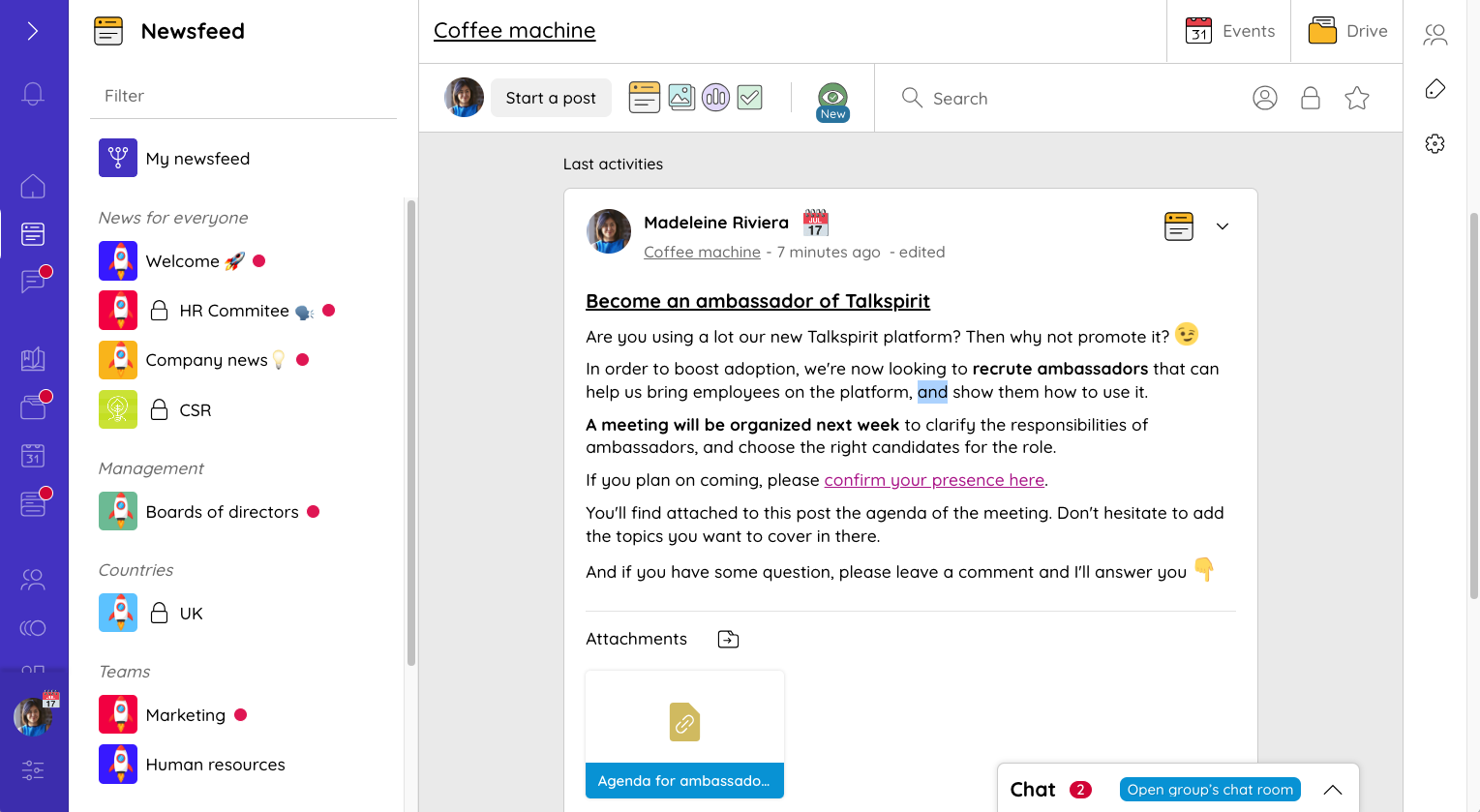The width and height of the screenshot is (1480, 812).
Task: Open the drive folder icon in sidebar
Action: (33, 406)
